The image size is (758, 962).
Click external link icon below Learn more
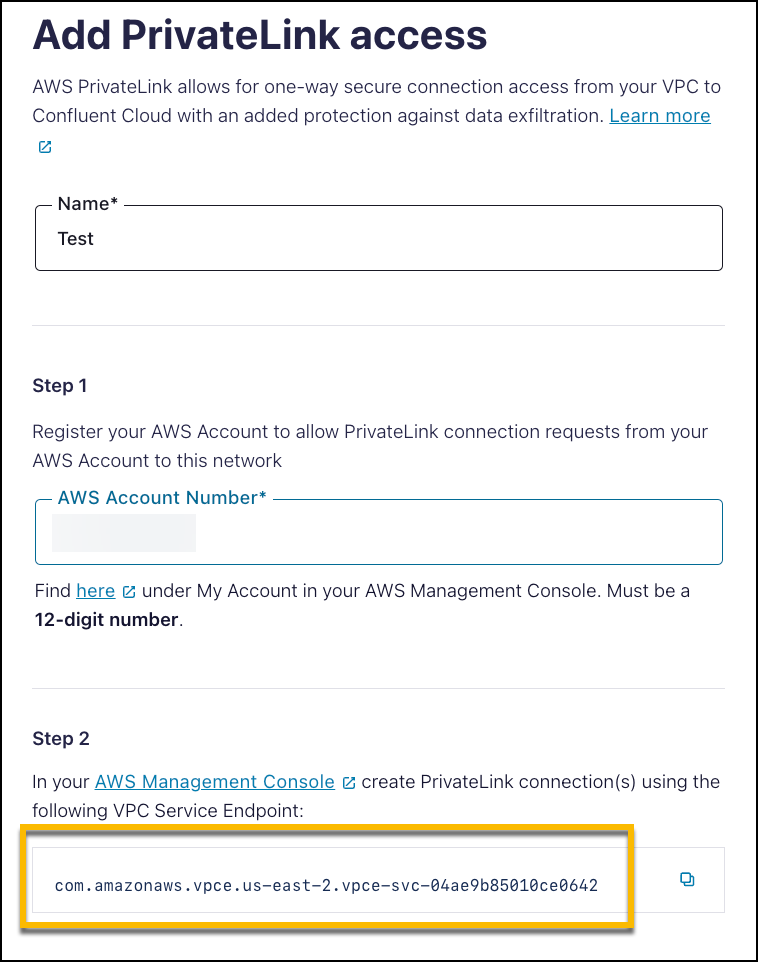(44, 147)
